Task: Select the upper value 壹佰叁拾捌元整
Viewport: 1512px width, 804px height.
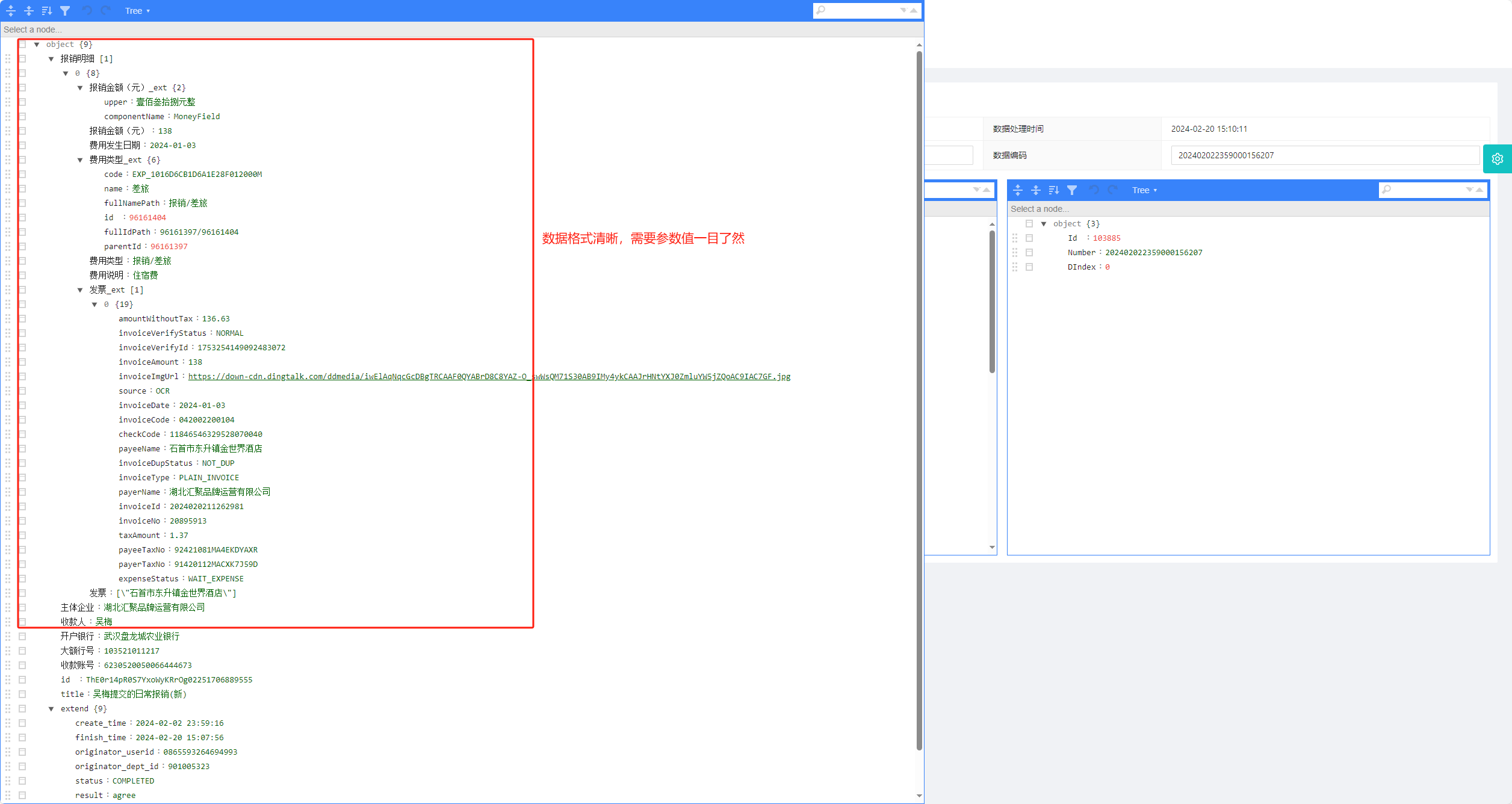Action: point(166,102)
